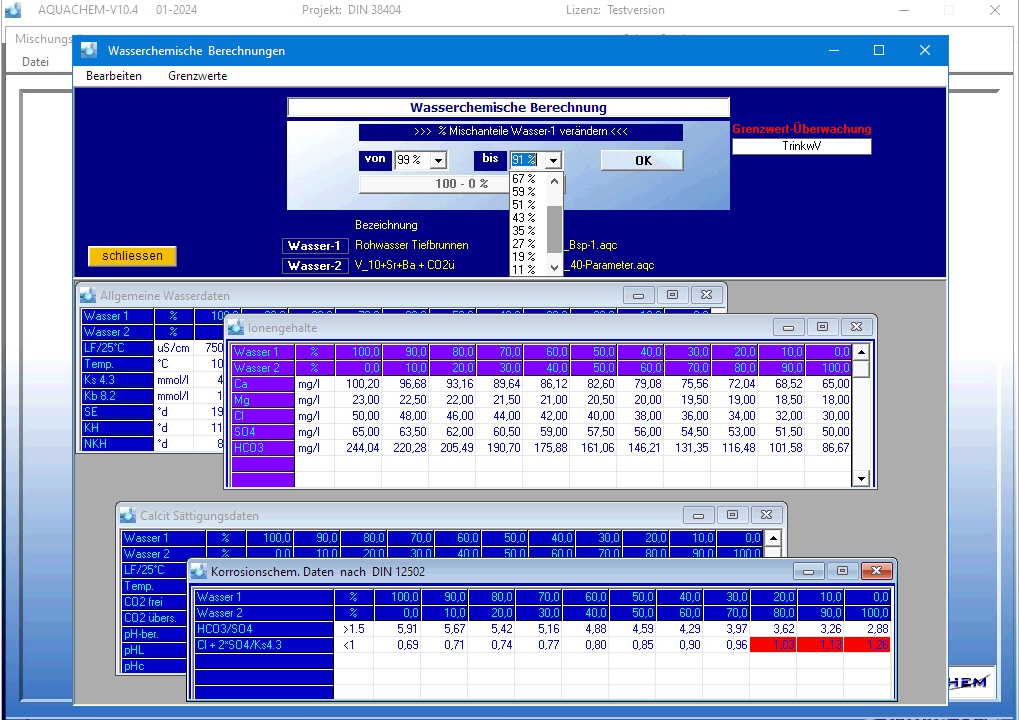The image size is (1019, 720).
Task: Close the main AQUACHEM window
Action: 994,10
